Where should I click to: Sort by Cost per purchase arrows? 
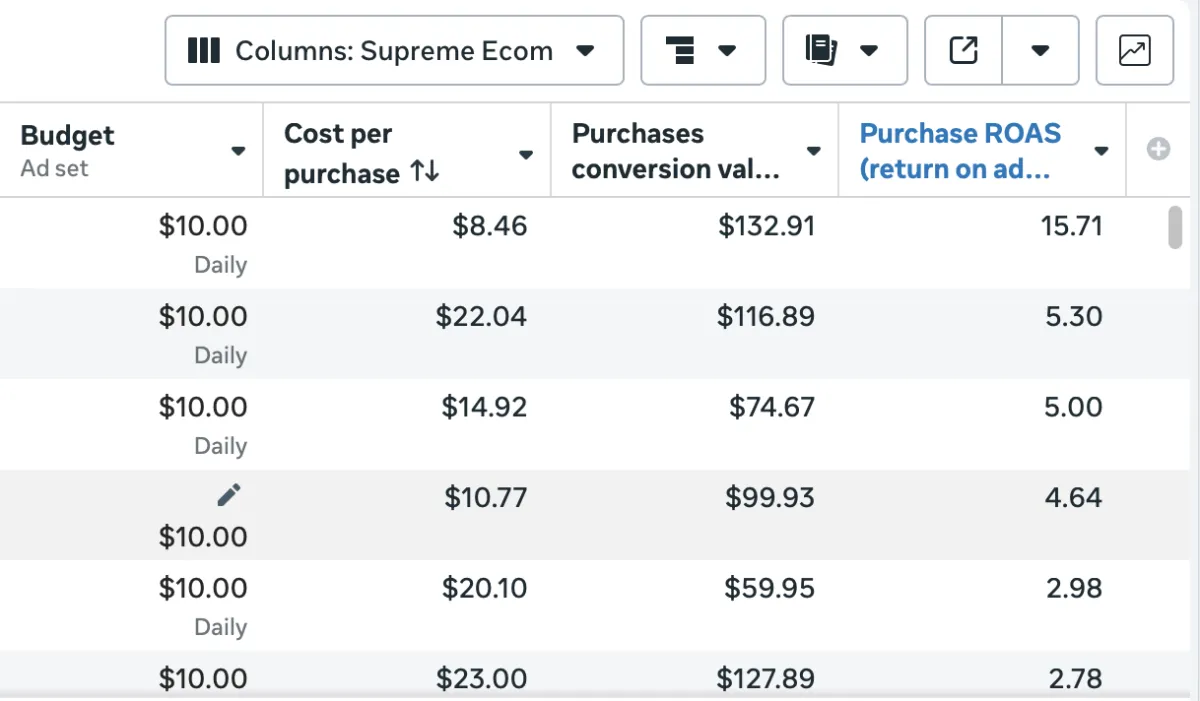[424, 173]
